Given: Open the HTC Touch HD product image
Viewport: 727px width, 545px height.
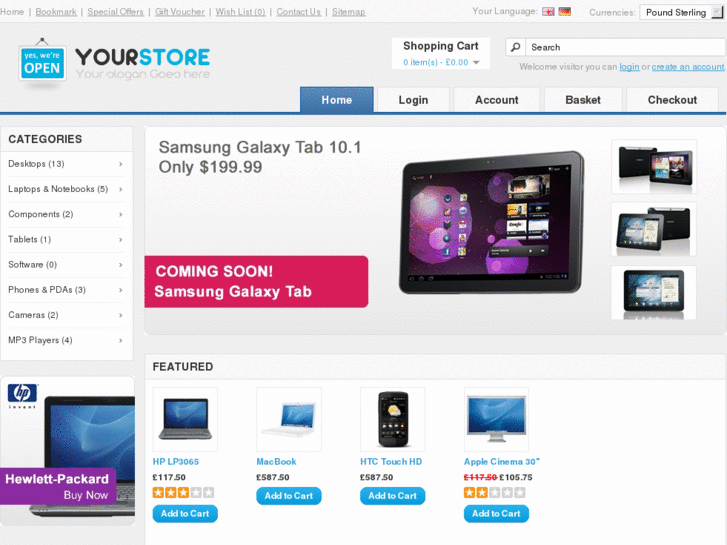Looking at the screenshot, I should (x=393, y=419).
